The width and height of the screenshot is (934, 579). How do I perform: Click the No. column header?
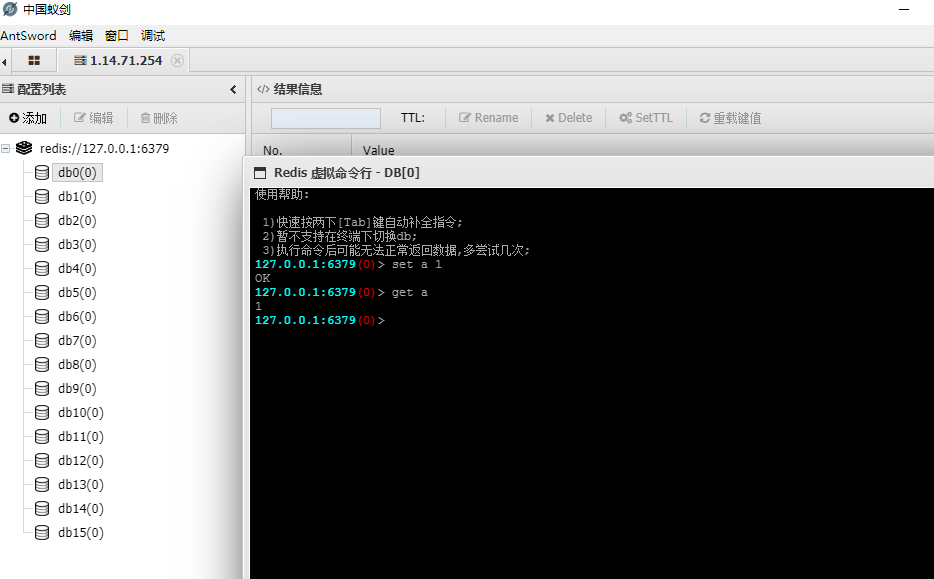(273, 151)
